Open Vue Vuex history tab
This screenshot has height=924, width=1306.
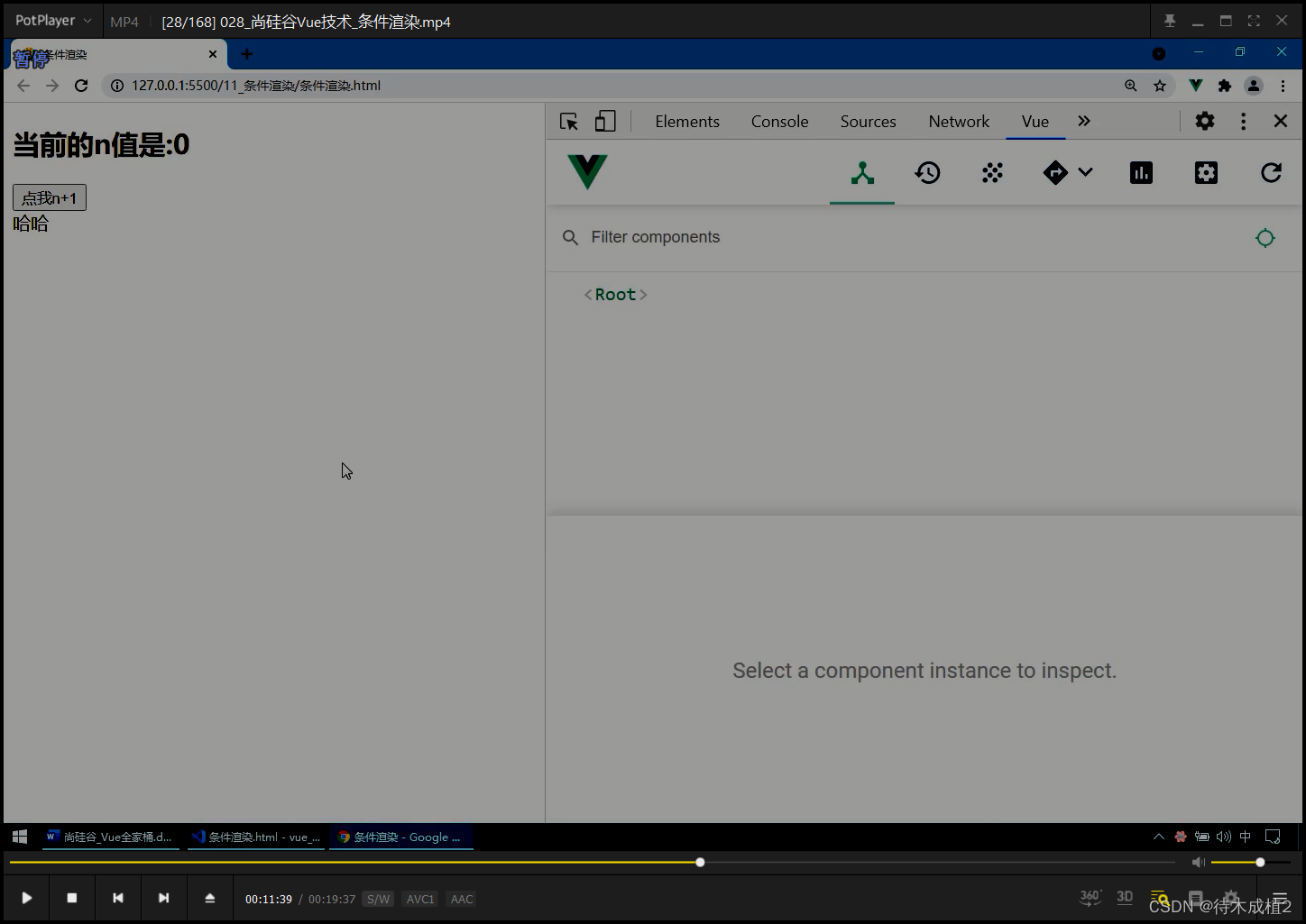[927, 173]
